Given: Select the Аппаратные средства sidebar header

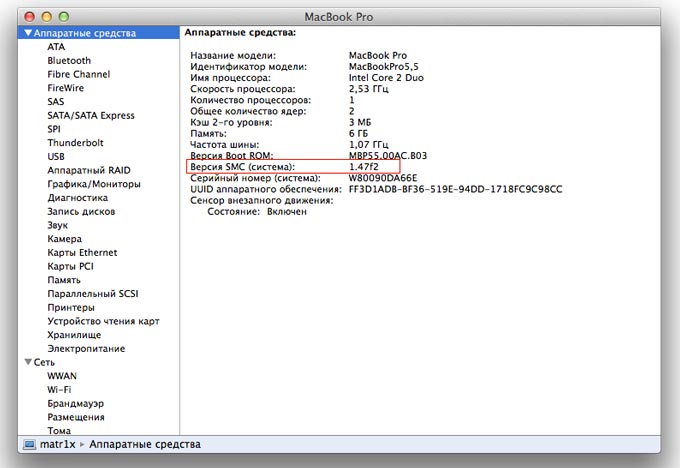Looking at the screenshot, I should (98, 33).
